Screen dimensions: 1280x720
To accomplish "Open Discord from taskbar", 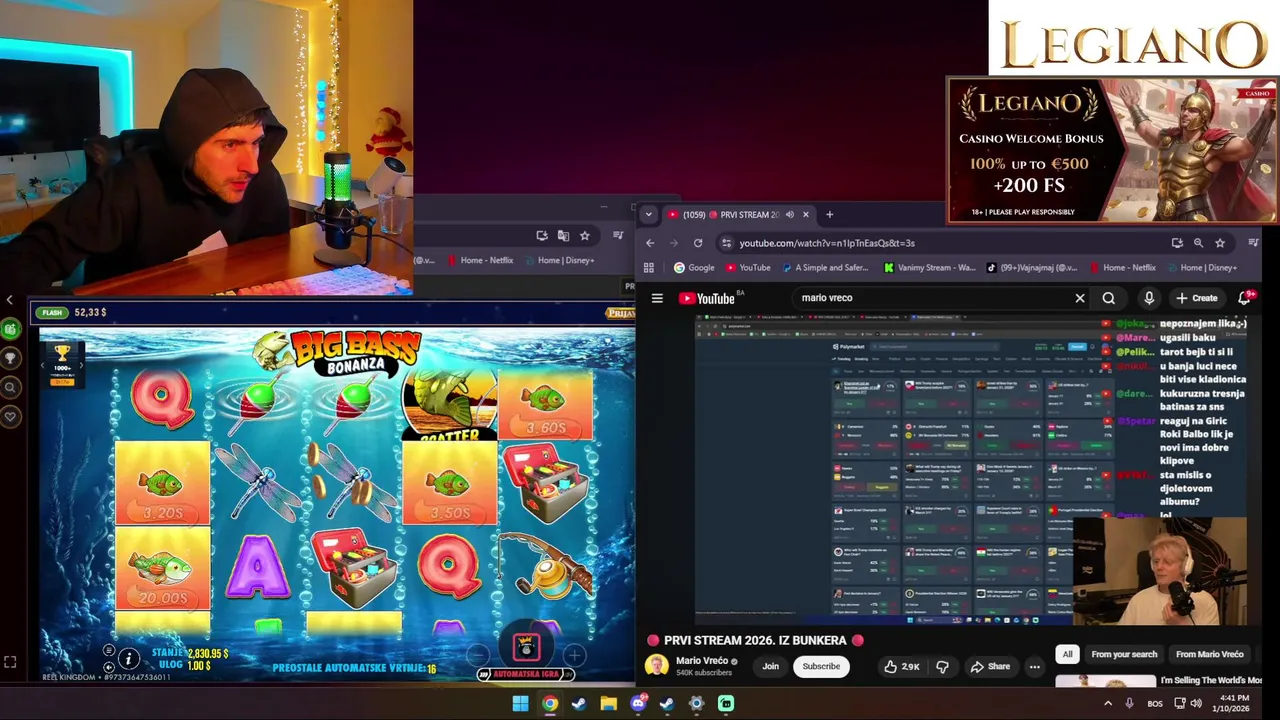I will point(638,703).
